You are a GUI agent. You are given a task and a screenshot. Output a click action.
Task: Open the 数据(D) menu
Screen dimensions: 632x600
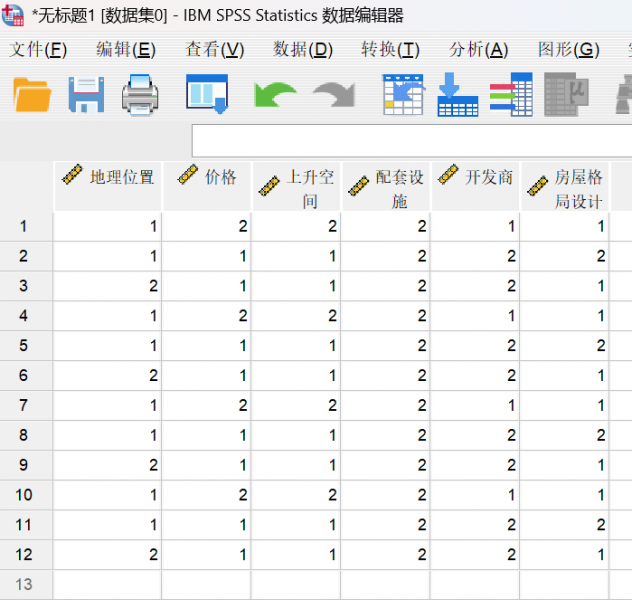tap(303, 50)
